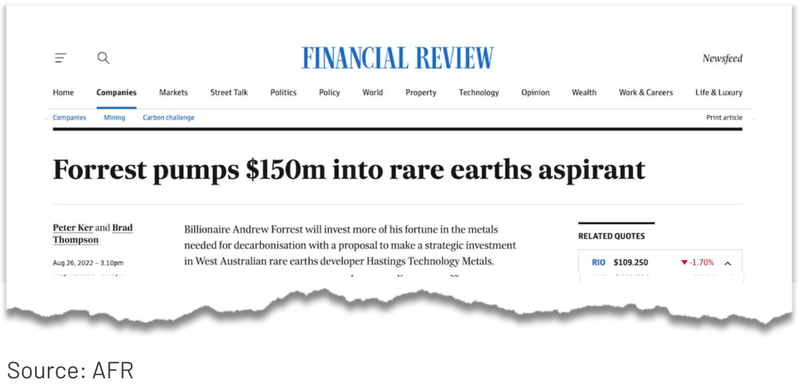Click the article's opening paragraph text
Image resolution: width=800 pixels, height=390 pixels.
350,245
